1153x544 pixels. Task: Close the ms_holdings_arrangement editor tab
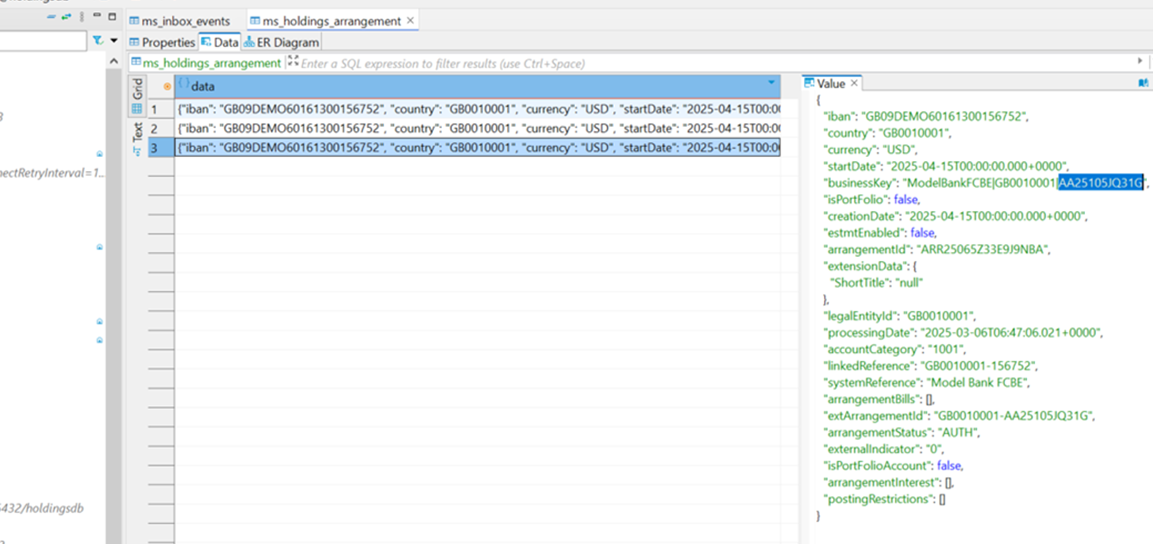[x=411, y=20]
